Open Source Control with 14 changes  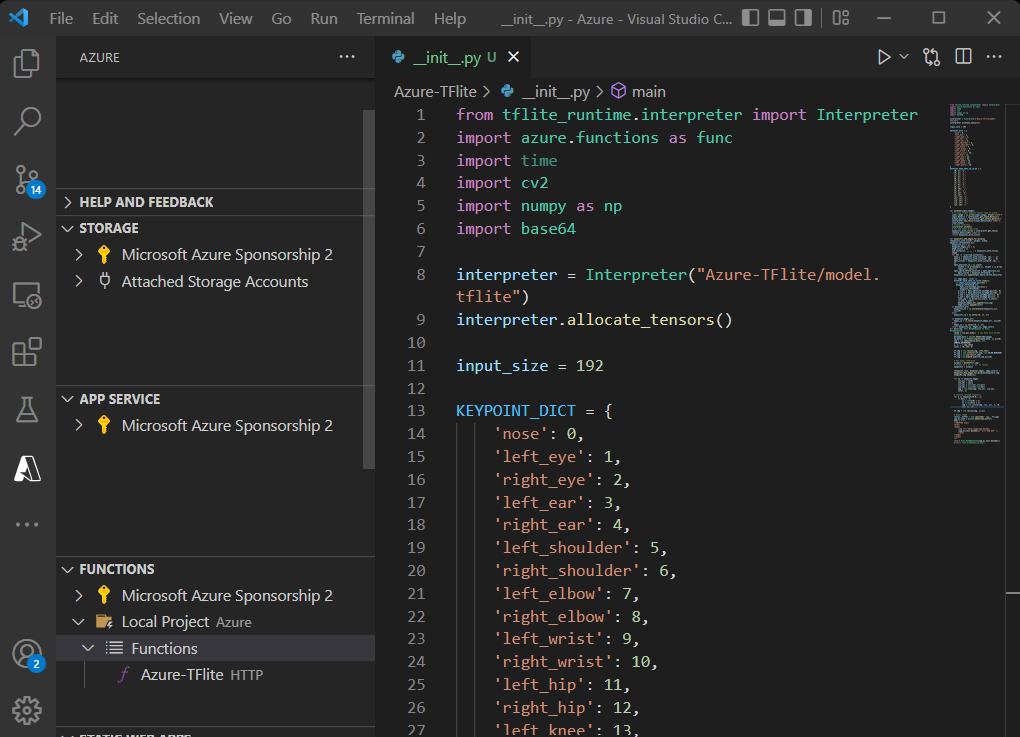pyautogui.click(x=27, y=180)
